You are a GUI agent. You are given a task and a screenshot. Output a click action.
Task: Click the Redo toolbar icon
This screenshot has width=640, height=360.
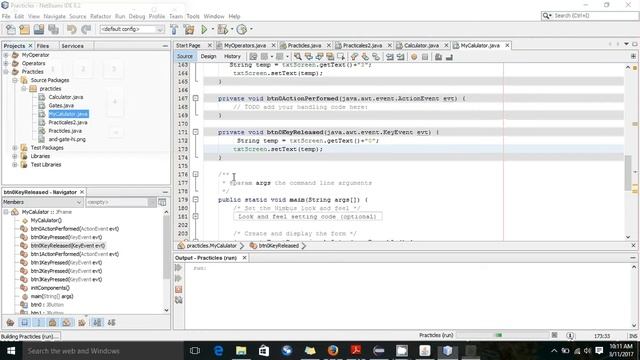[x=86, y=29]
